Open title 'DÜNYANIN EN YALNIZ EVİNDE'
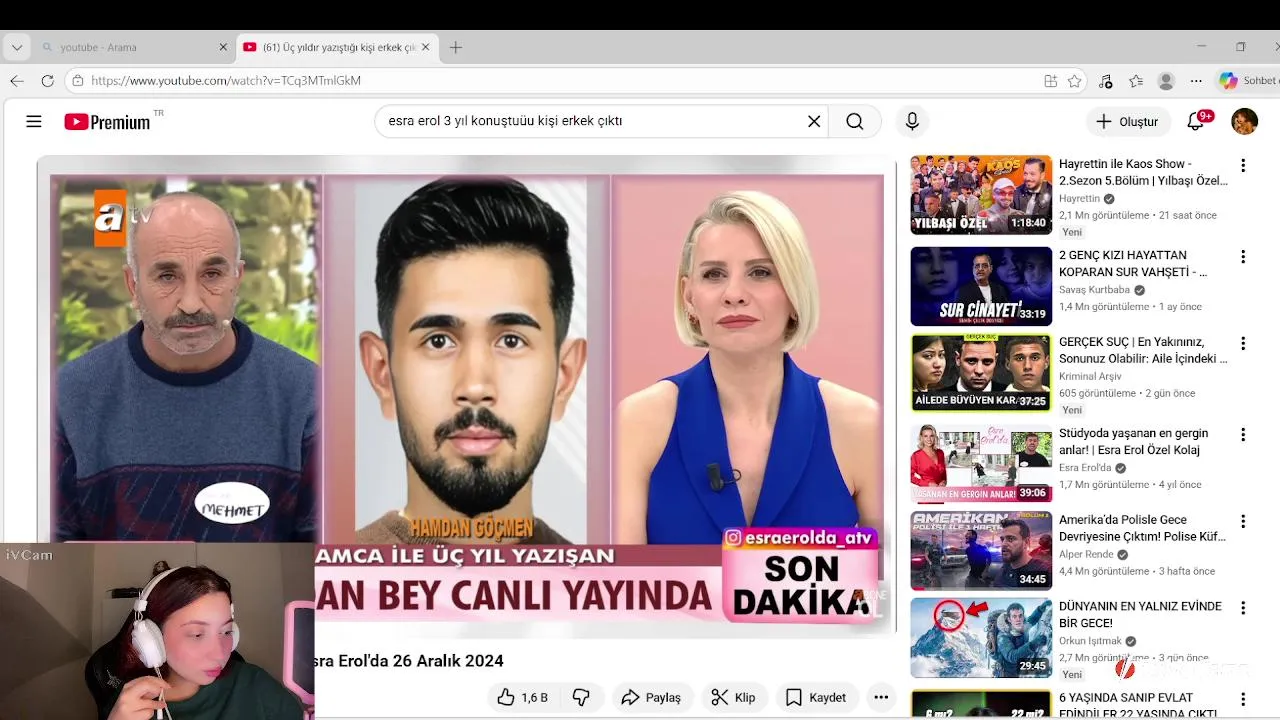1280x720 pixels. pos(1140,614)
